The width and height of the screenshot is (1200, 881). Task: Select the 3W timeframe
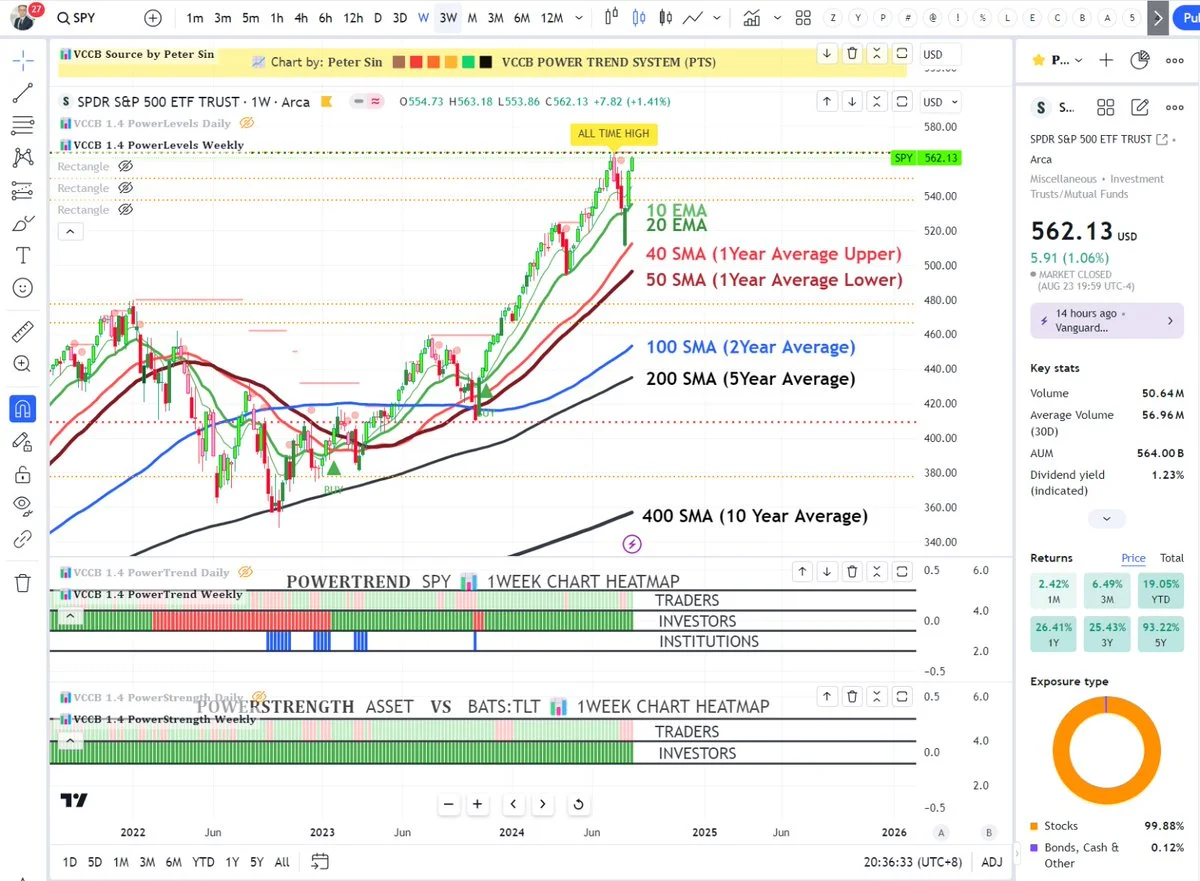(449, 18)
